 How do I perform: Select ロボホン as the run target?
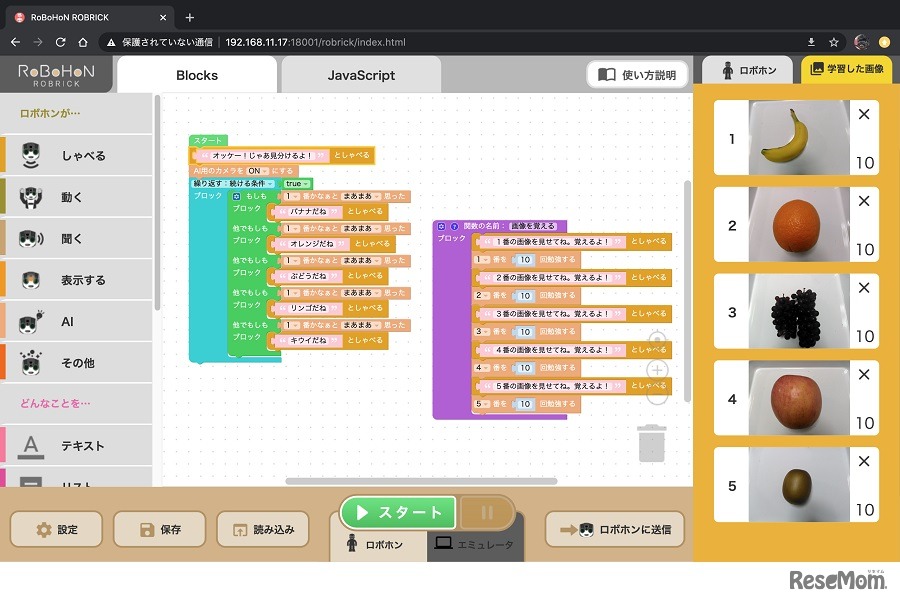[375, 545]
